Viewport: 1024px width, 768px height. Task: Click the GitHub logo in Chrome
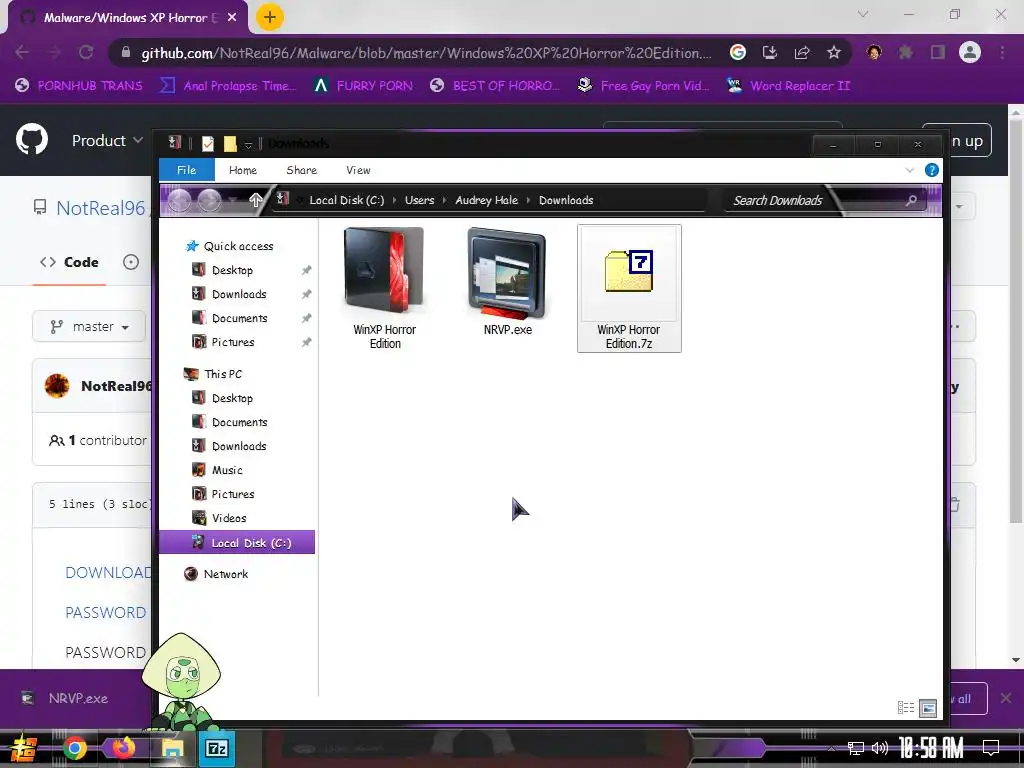point(32,139)
